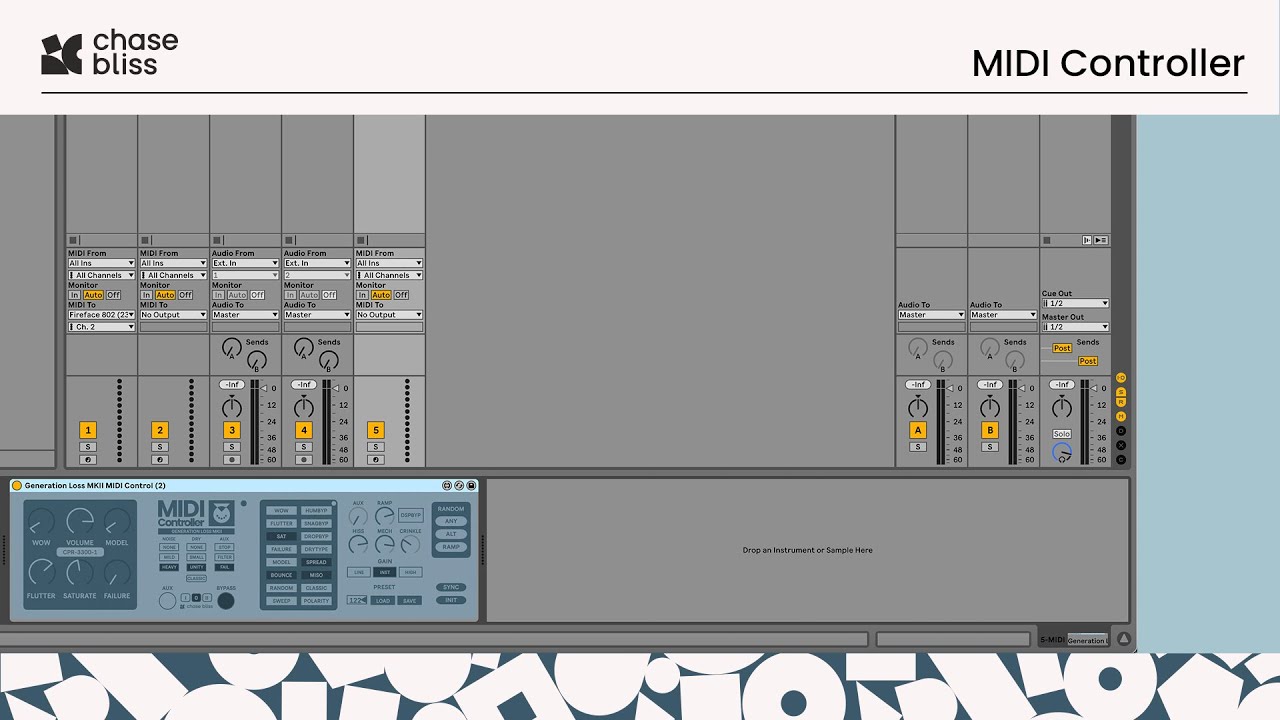Open track 2 No Output dropdown

pos(173,315)
